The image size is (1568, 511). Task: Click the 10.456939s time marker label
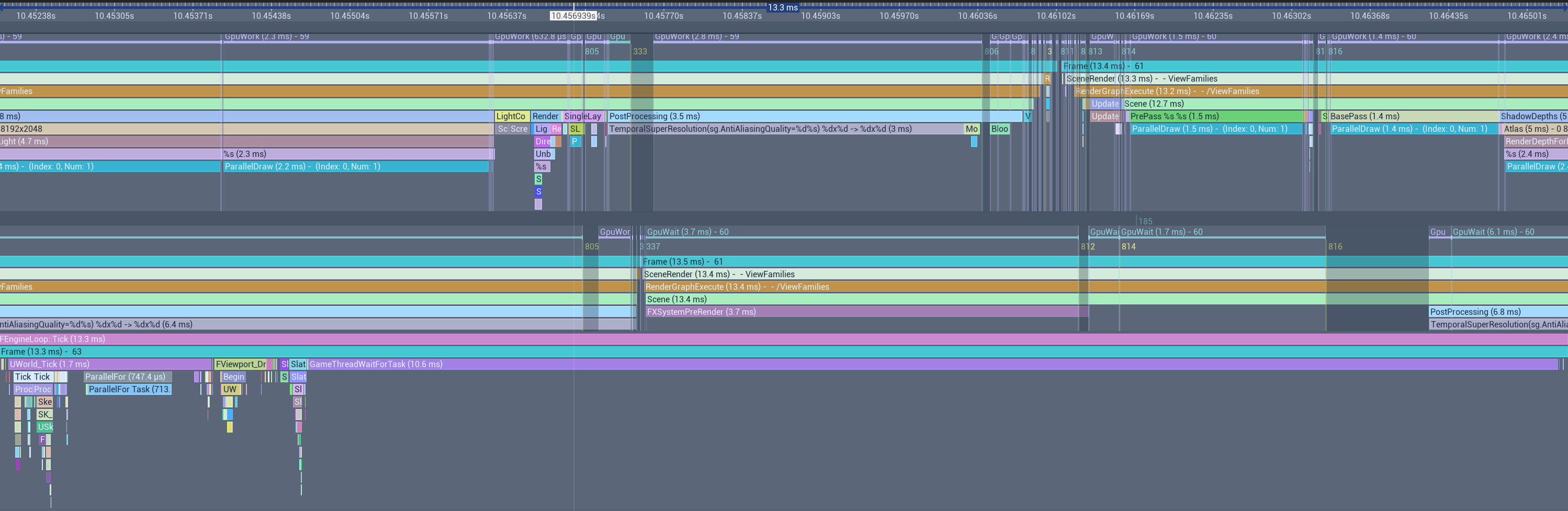tap(573, 16)
